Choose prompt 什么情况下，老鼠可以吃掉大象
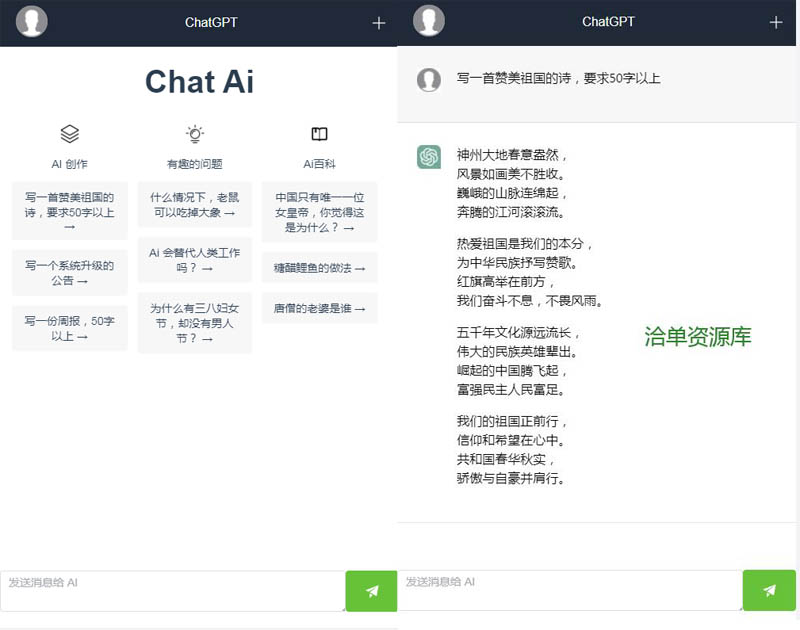This screenshot has height=630, width=800. pos(195,205)
